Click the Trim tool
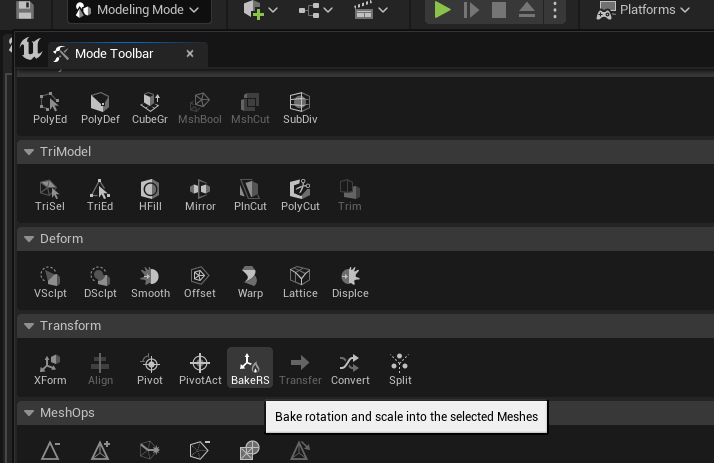 tap(350, 195)
